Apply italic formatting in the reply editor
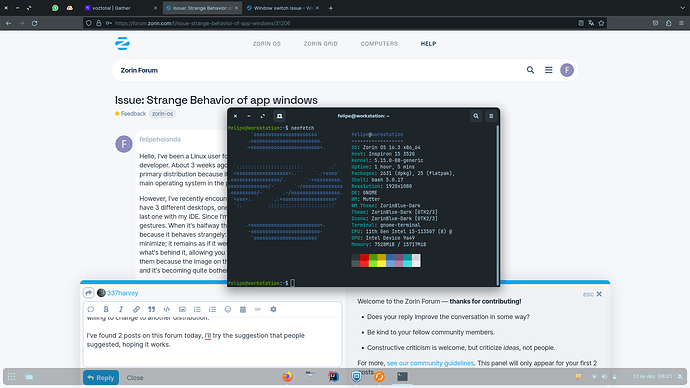The image size is (690, 388). click(121, 309)
